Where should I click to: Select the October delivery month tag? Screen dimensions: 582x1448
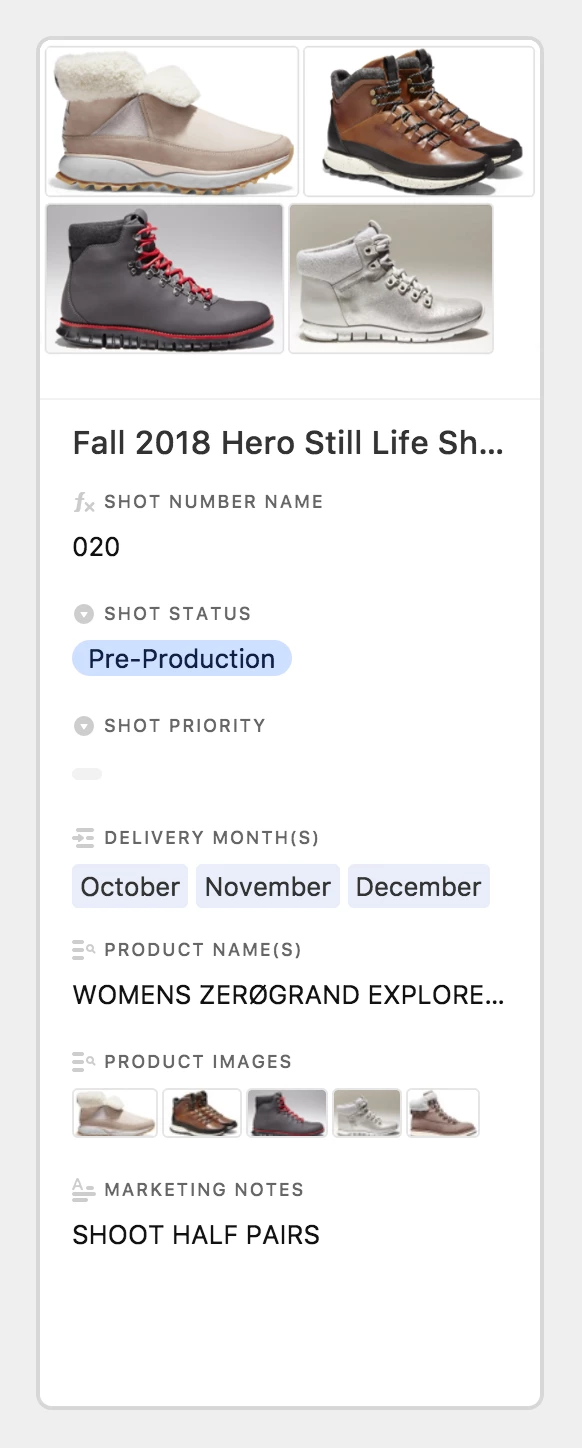click(130, 886)
